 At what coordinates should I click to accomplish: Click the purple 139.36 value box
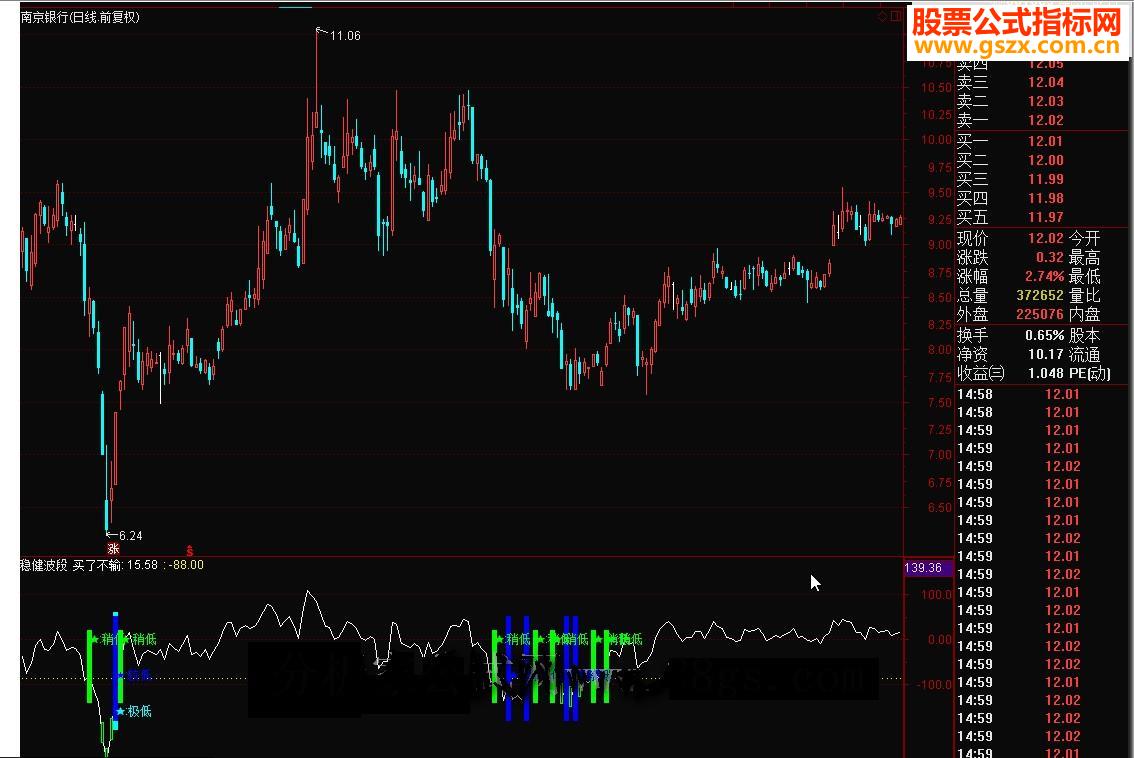pos(928,568)
